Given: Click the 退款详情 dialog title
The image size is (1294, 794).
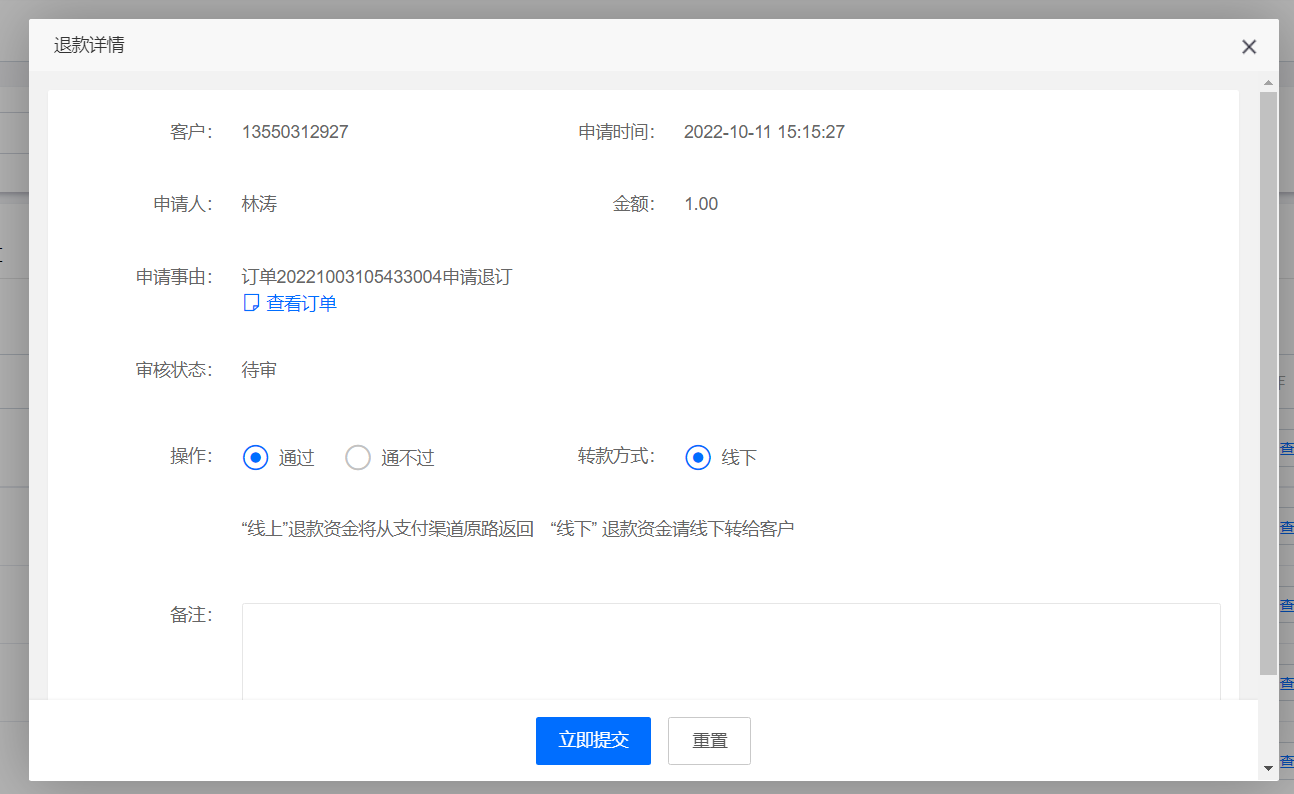Looking at the screenshot, I should [89, 45].
